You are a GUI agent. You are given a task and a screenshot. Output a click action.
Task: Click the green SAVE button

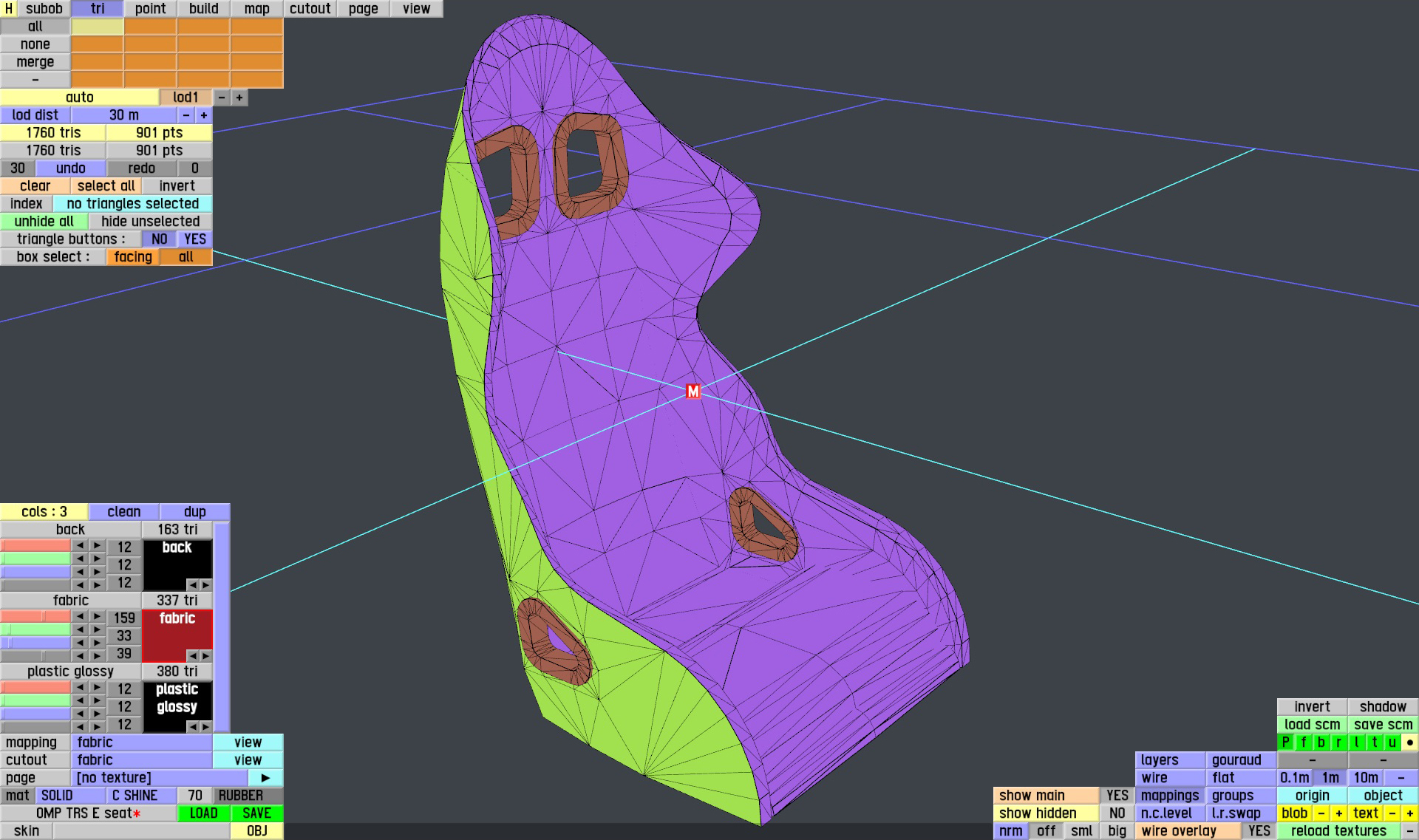(x=256, y=813)
